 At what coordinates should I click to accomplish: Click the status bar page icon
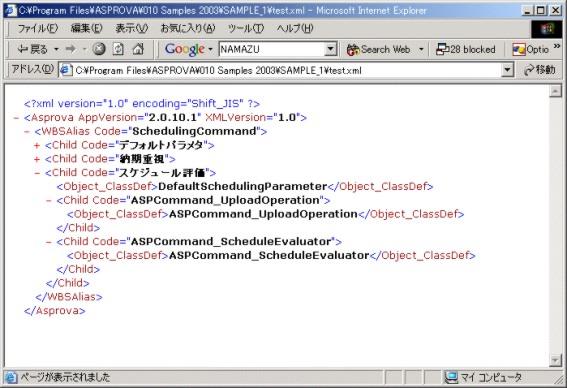tap(11, 378)
